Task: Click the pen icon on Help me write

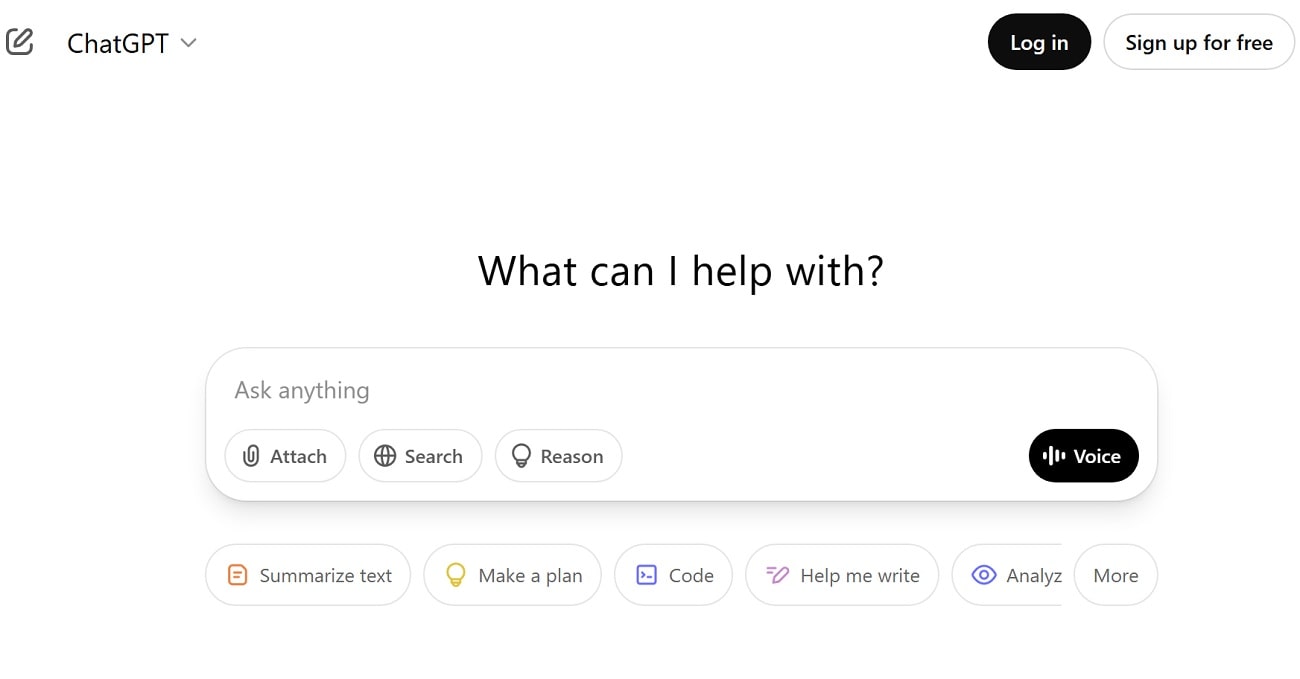Action: pyautogui.click(x=777, y=575)
